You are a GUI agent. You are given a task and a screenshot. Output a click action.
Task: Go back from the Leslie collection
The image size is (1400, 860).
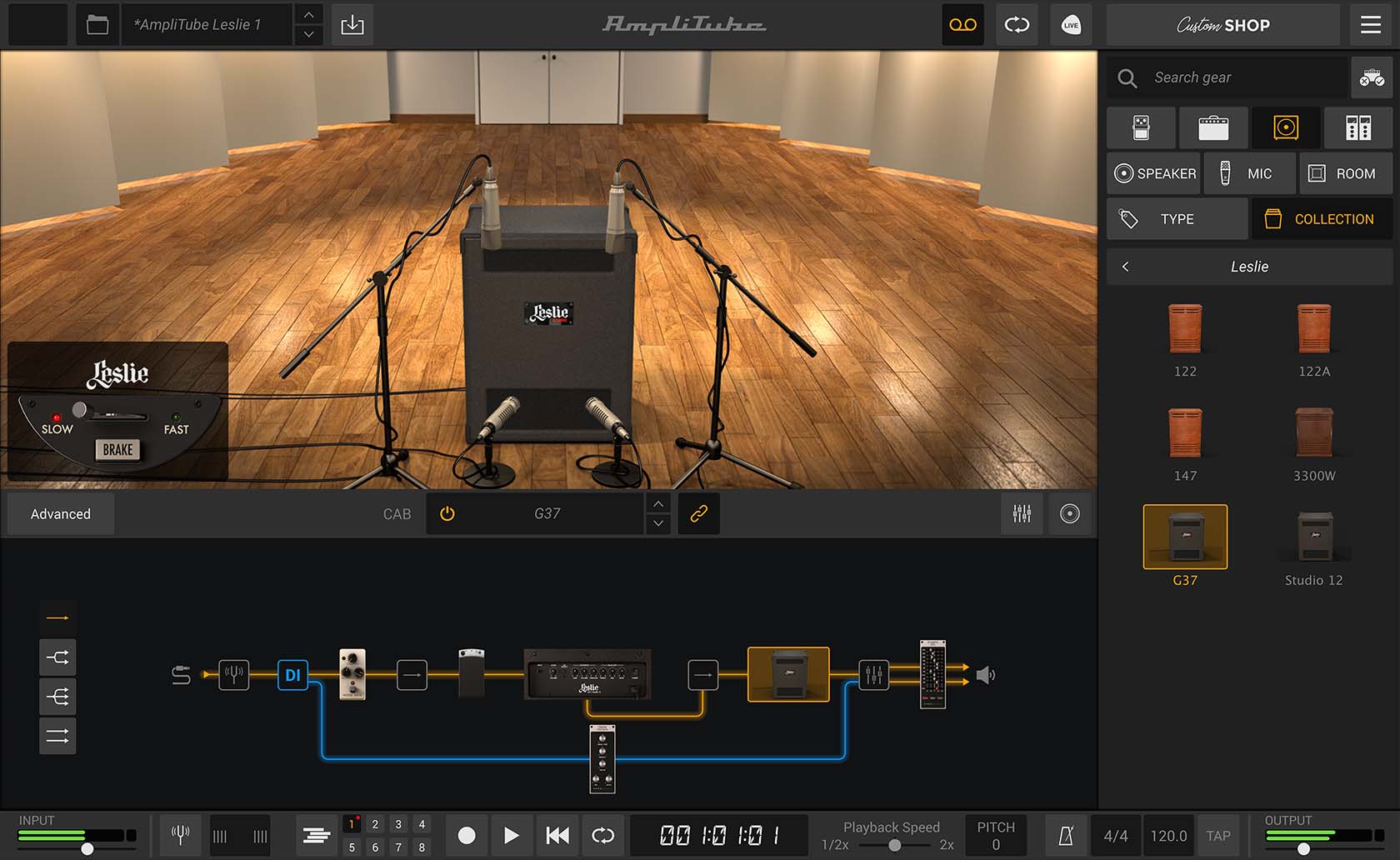pyautogui.click(x=1126, y=267)
